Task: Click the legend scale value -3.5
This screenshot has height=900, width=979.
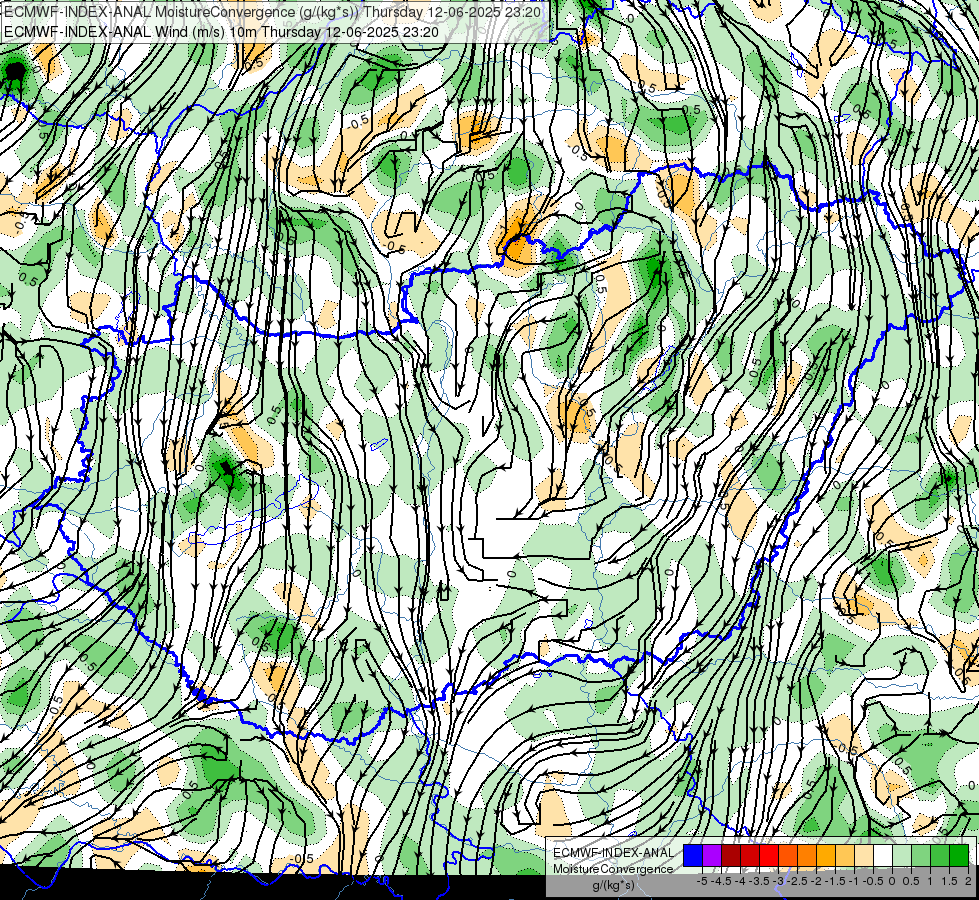Action: [759, 881]
